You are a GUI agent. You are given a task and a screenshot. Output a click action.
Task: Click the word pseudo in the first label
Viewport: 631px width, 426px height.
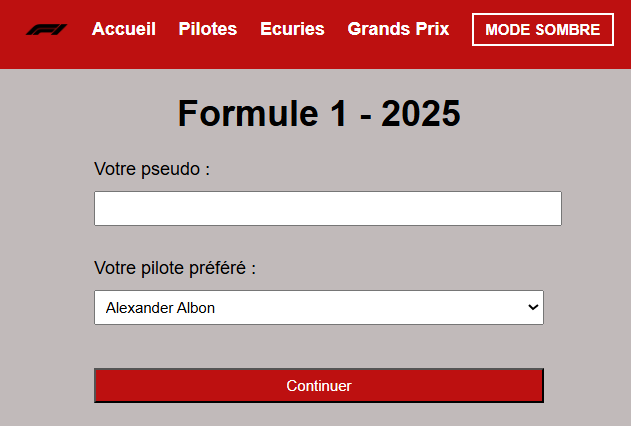point(171,168)
